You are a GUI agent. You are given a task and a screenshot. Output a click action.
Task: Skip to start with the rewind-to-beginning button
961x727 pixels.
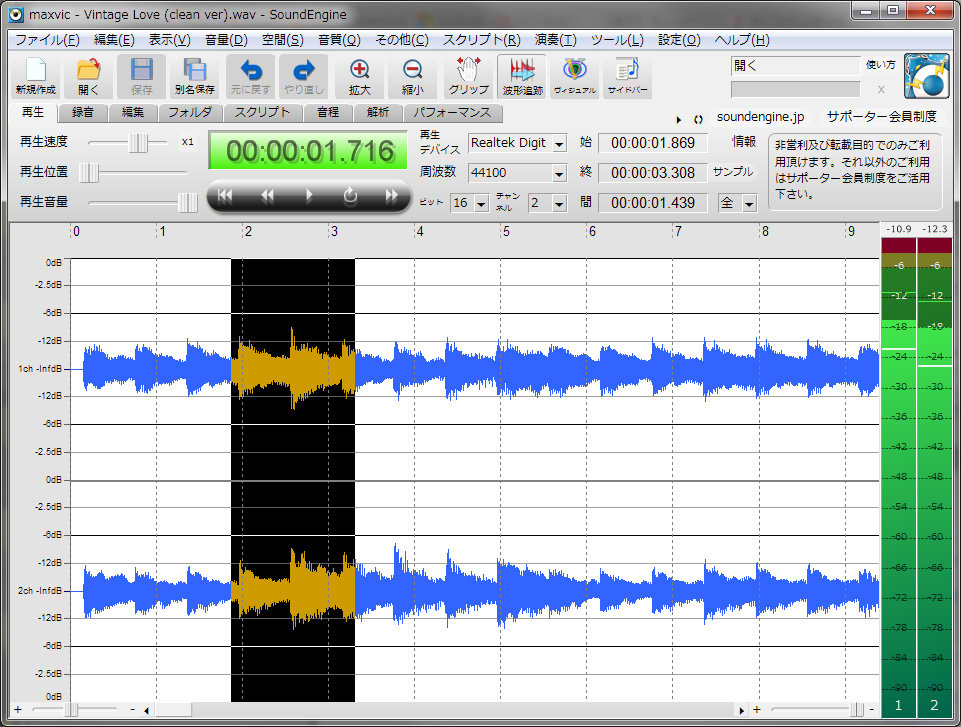(226, 196)
